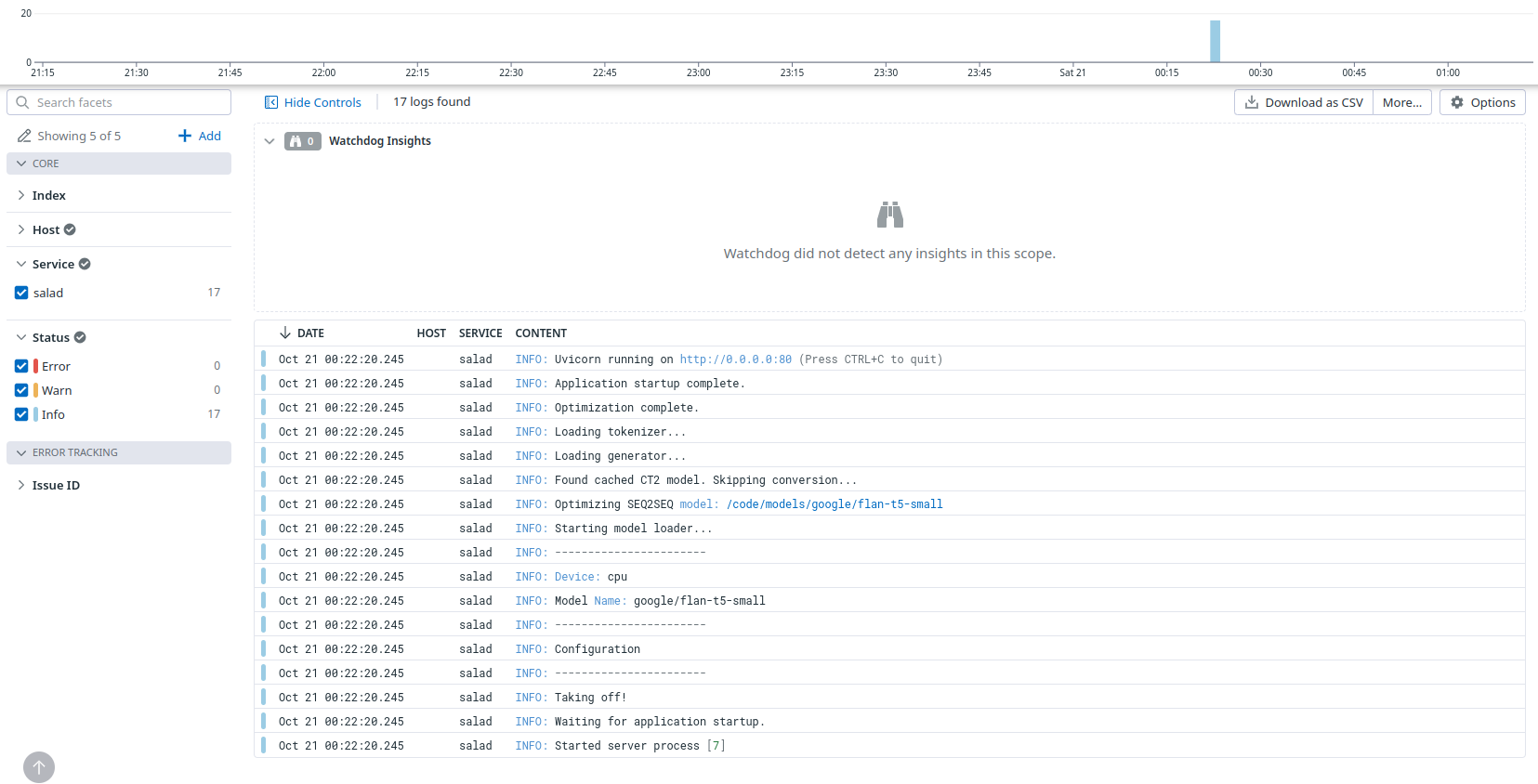1538x784 pixels.
Task: Uncheck the salad service checkbox
Action: (21, 293)
